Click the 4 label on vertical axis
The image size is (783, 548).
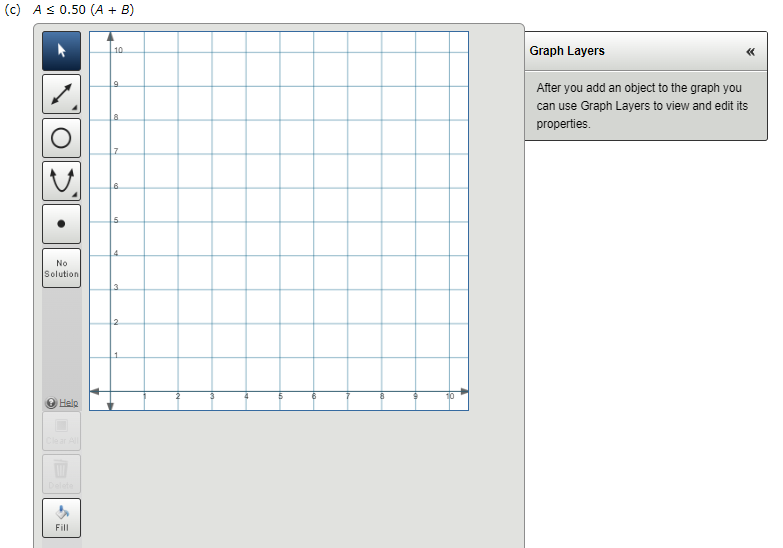point(116,253)
